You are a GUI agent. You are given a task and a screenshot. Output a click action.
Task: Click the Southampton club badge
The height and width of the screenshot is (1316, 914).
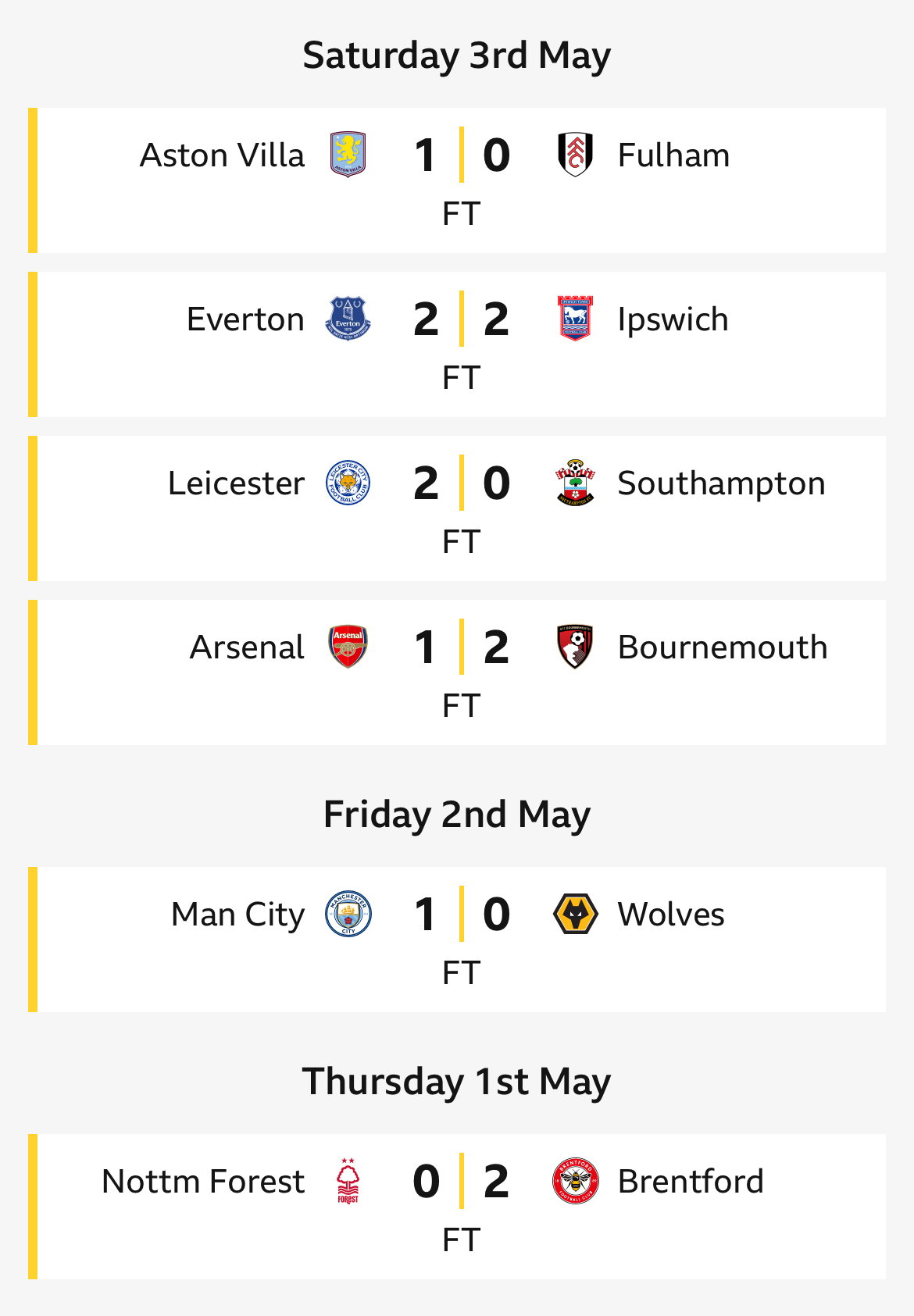(x=575, y=483)
